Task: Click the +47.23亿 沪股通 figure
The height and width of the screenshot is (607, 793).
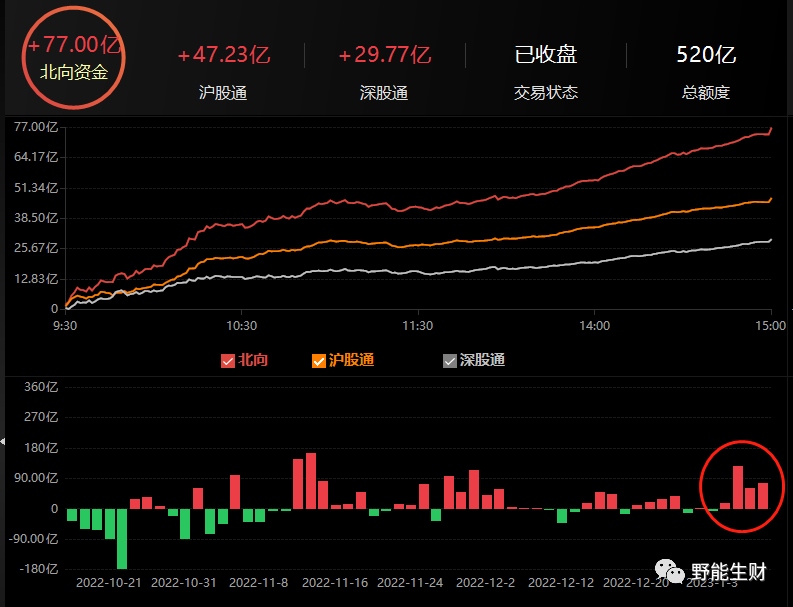Action: click(224, 55)
